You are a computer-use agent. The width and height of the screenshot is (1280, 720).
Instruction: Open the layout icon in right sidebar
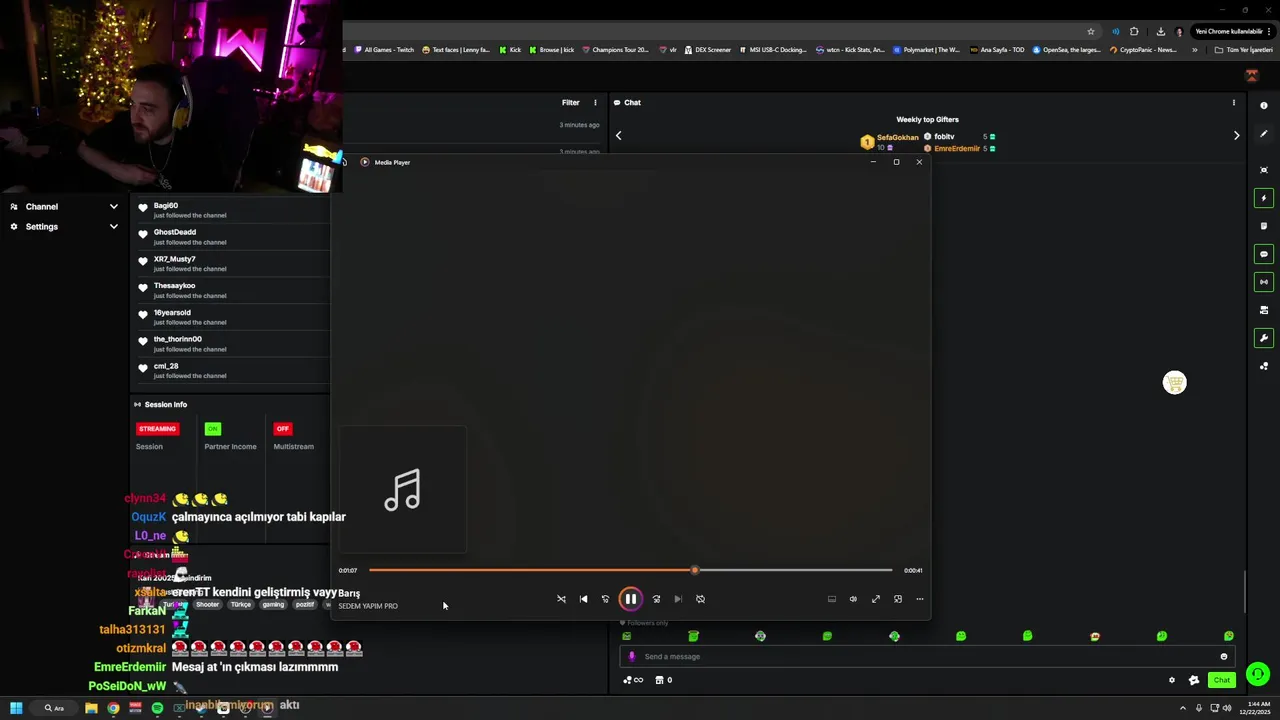pyautogui.click(x=1264, y=310)
